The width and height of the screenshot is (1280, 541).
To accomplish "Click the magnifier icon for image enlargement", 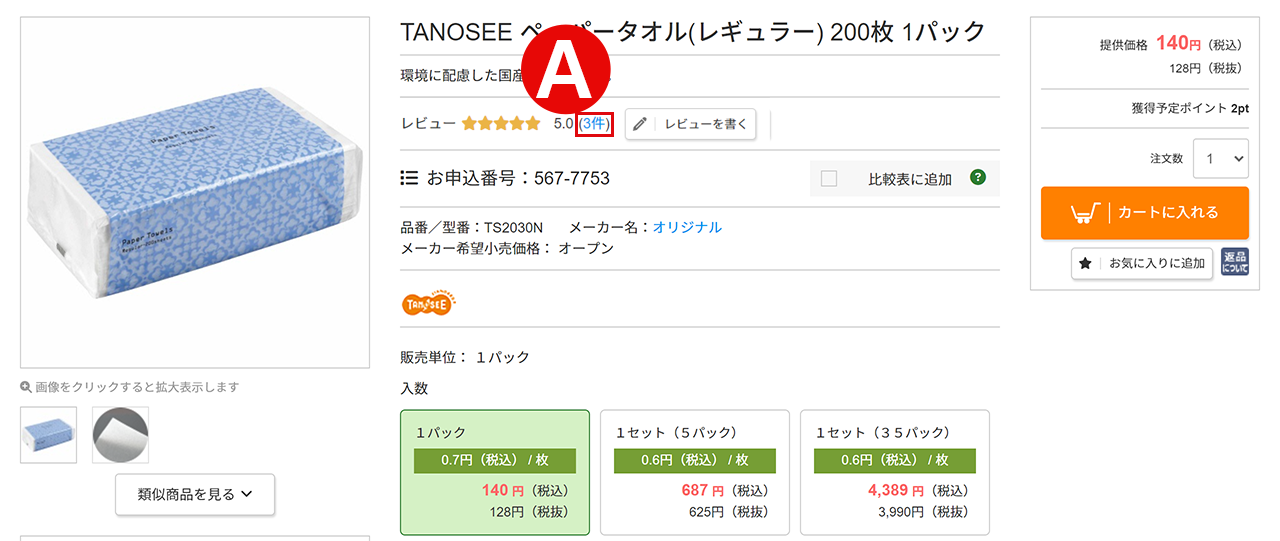I will [26, 387].
